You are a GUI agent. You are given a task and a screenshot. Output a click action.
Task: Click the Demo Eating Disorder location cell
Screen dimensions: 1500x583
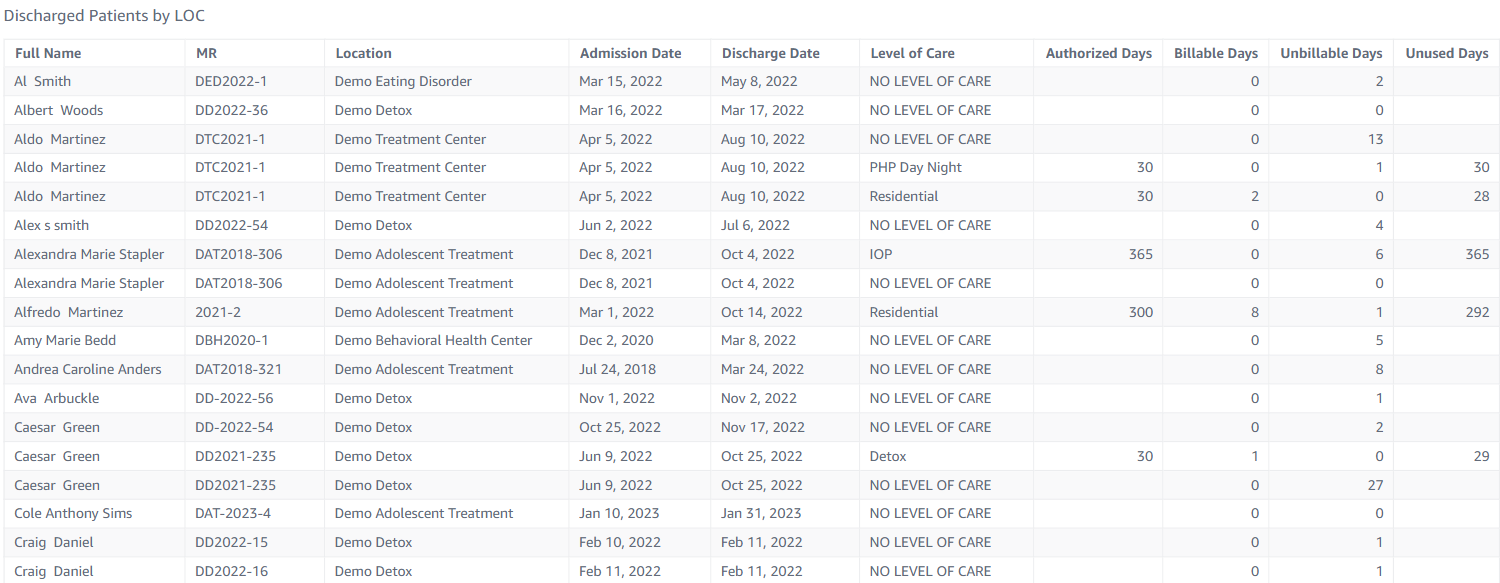[403, 81]
